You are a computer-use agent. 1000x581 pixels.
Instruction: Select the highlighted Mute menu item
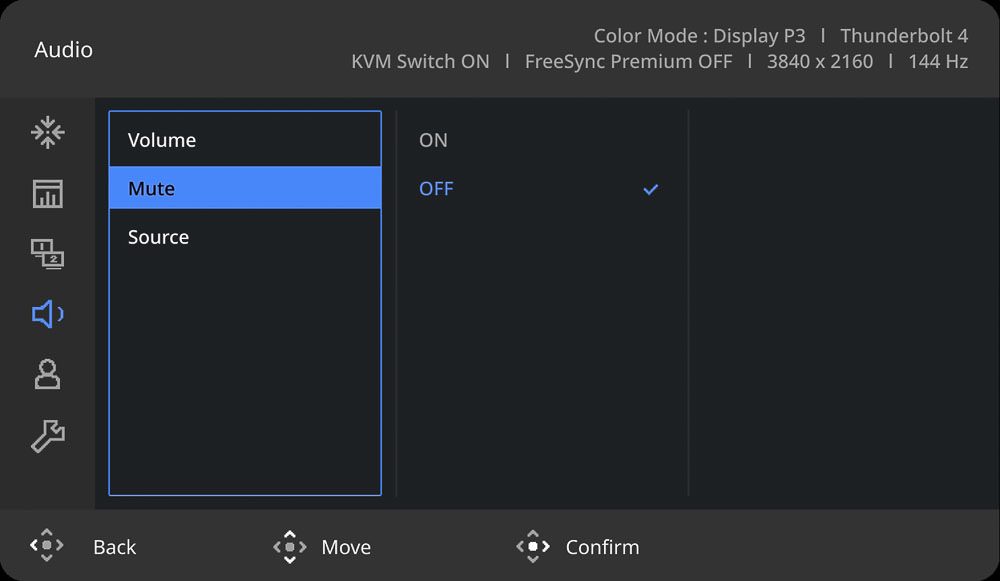[x=245, y=188]
